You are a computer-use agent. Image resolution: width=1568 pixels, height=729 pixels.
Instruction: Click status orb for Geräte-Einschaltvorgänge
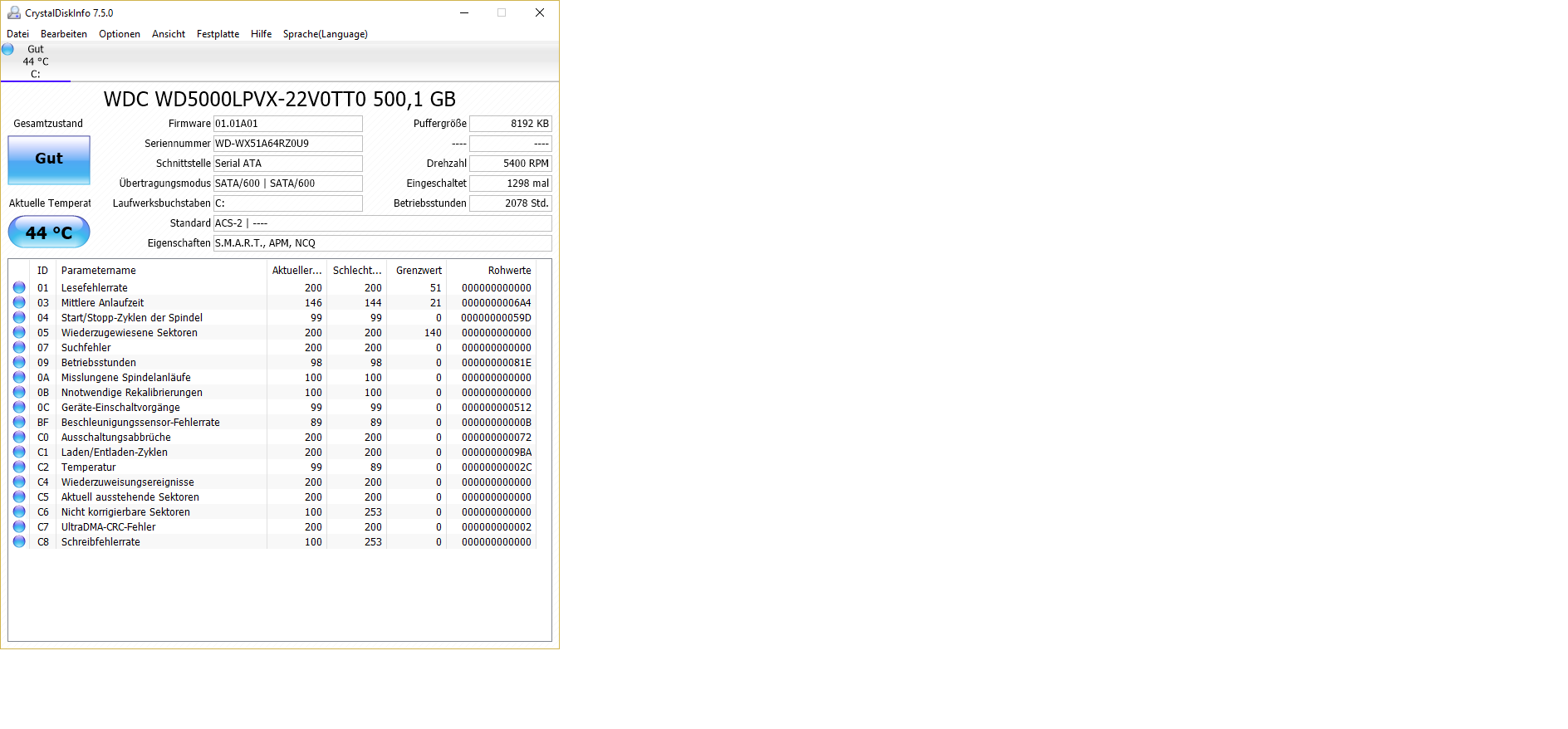coord(19,407)
